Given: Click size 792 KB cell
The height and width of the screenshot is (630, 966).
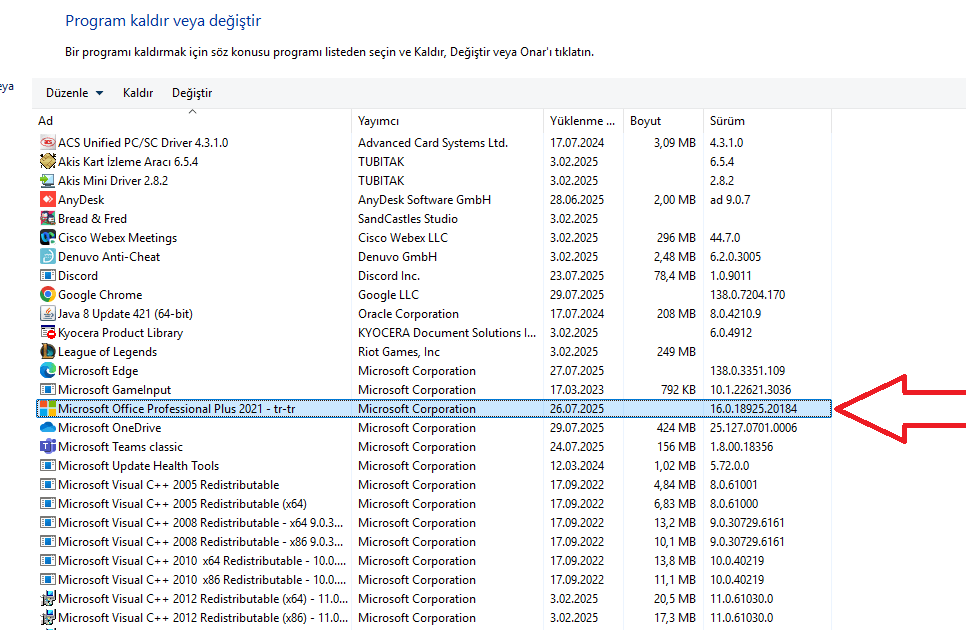Looking at the screenshot, I should 678,390.
